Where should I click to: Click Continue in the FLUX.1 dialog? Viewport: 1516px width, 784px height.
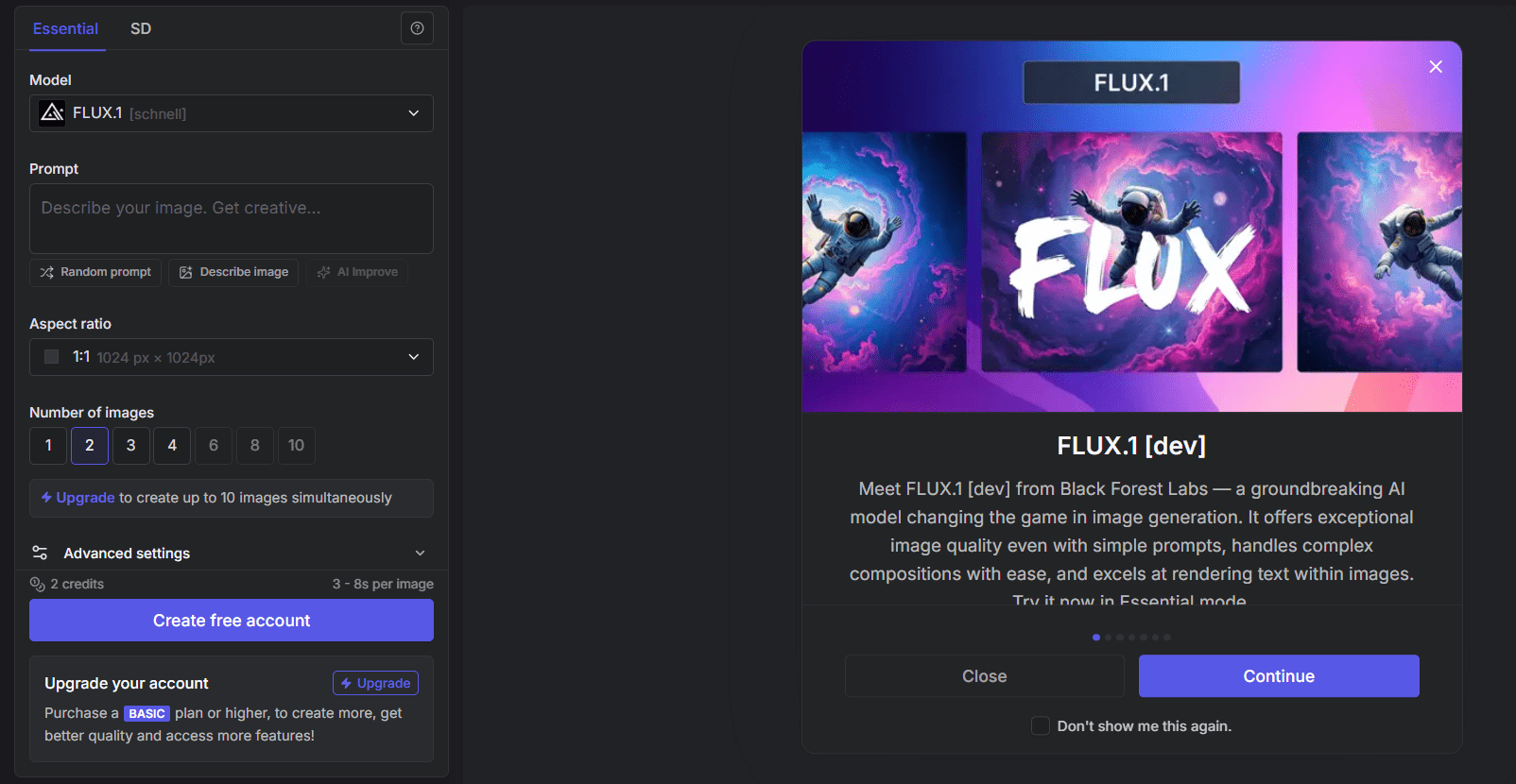[1279, 676]
